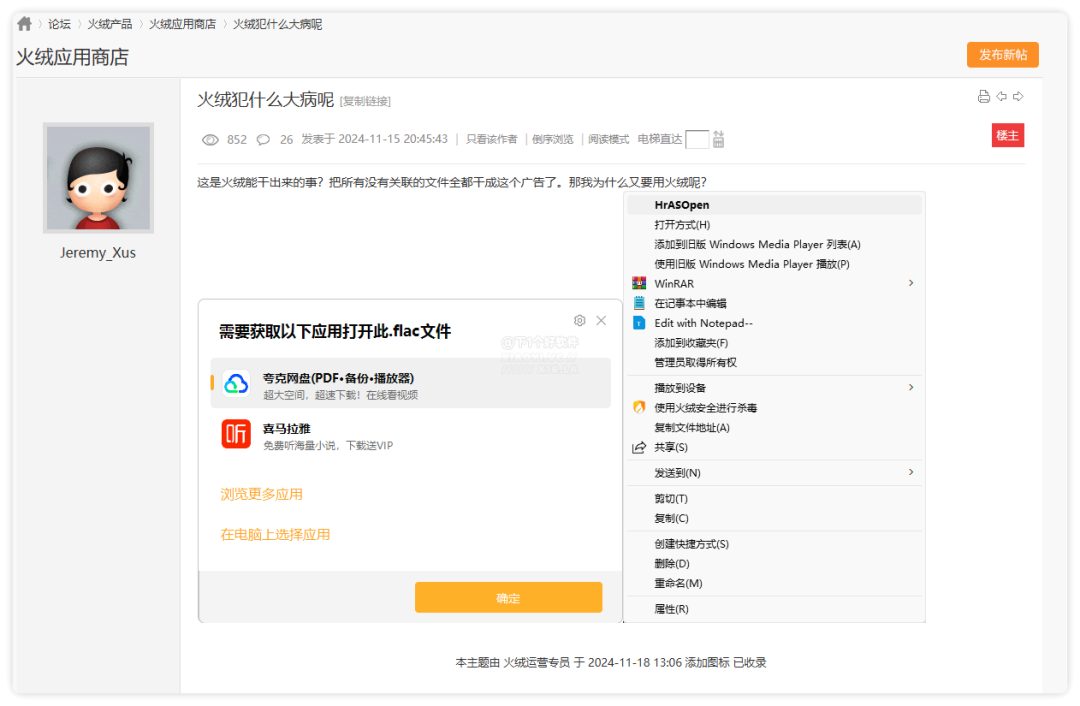Viewport: 1080px width, 706px height.
Task: Click the orange 确定 button
Action: click(508, 598)
